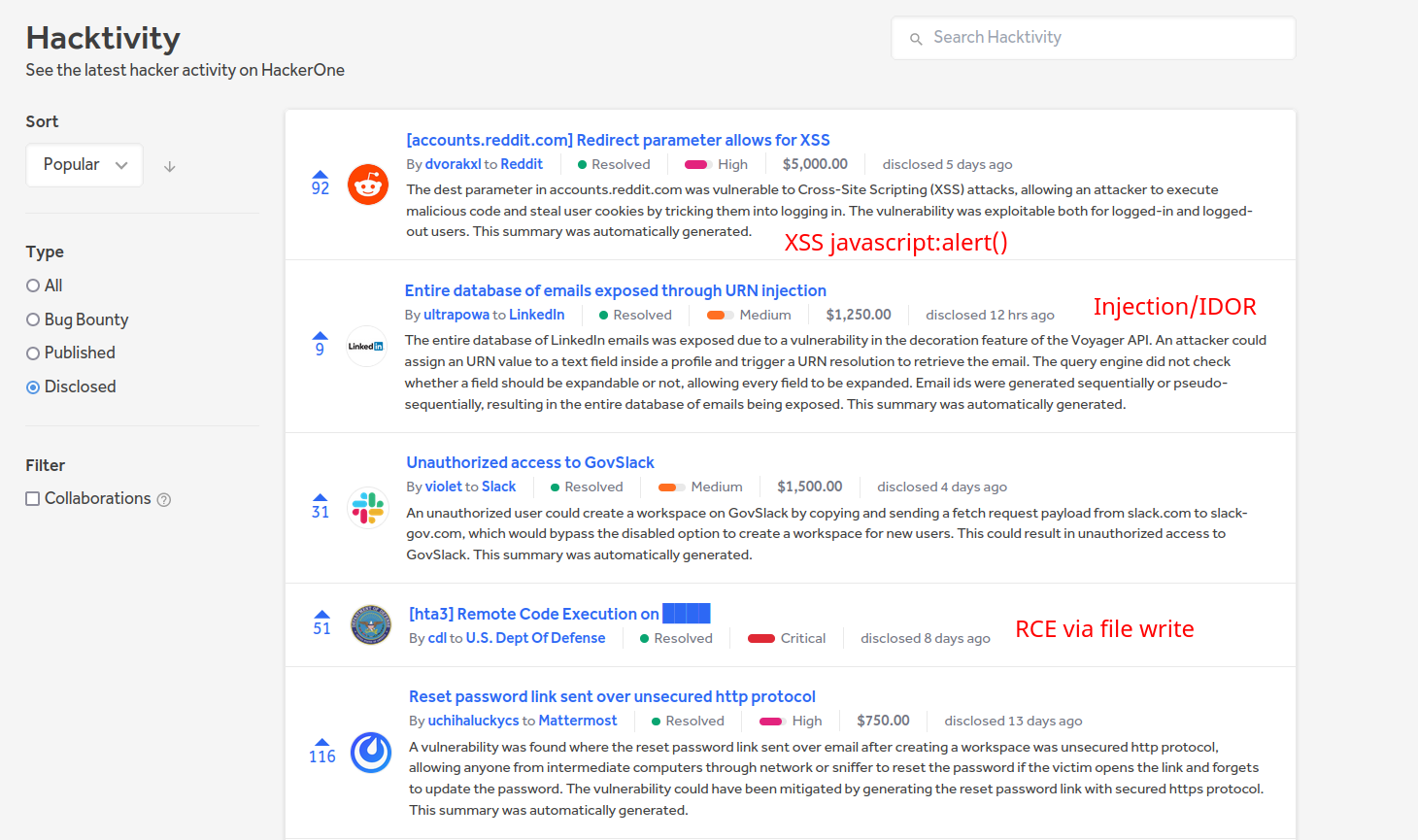Click 'disclosed 13 days ago' text
This screenshot has height=840, width=1418.
1013,722
